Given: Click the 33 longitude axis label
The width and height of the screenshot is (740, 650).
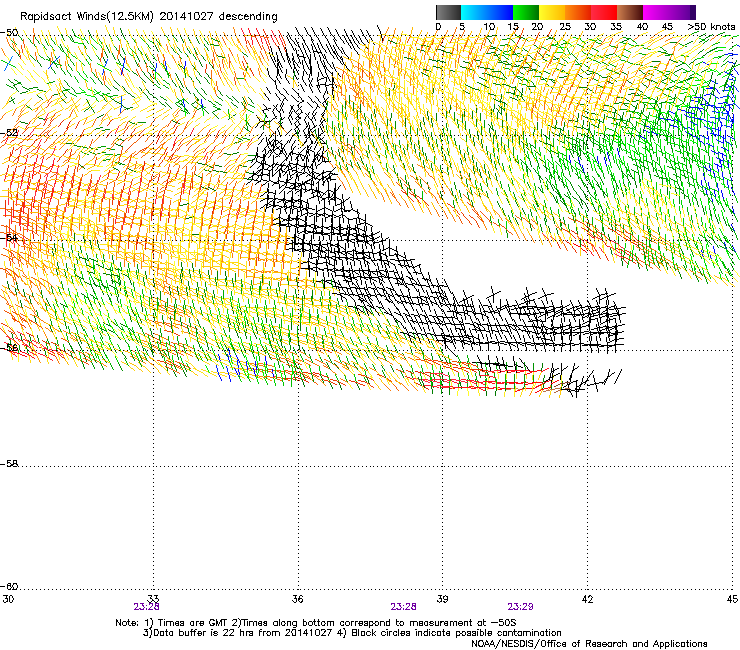Looking at the screenshot, I should tap(153, 599).
